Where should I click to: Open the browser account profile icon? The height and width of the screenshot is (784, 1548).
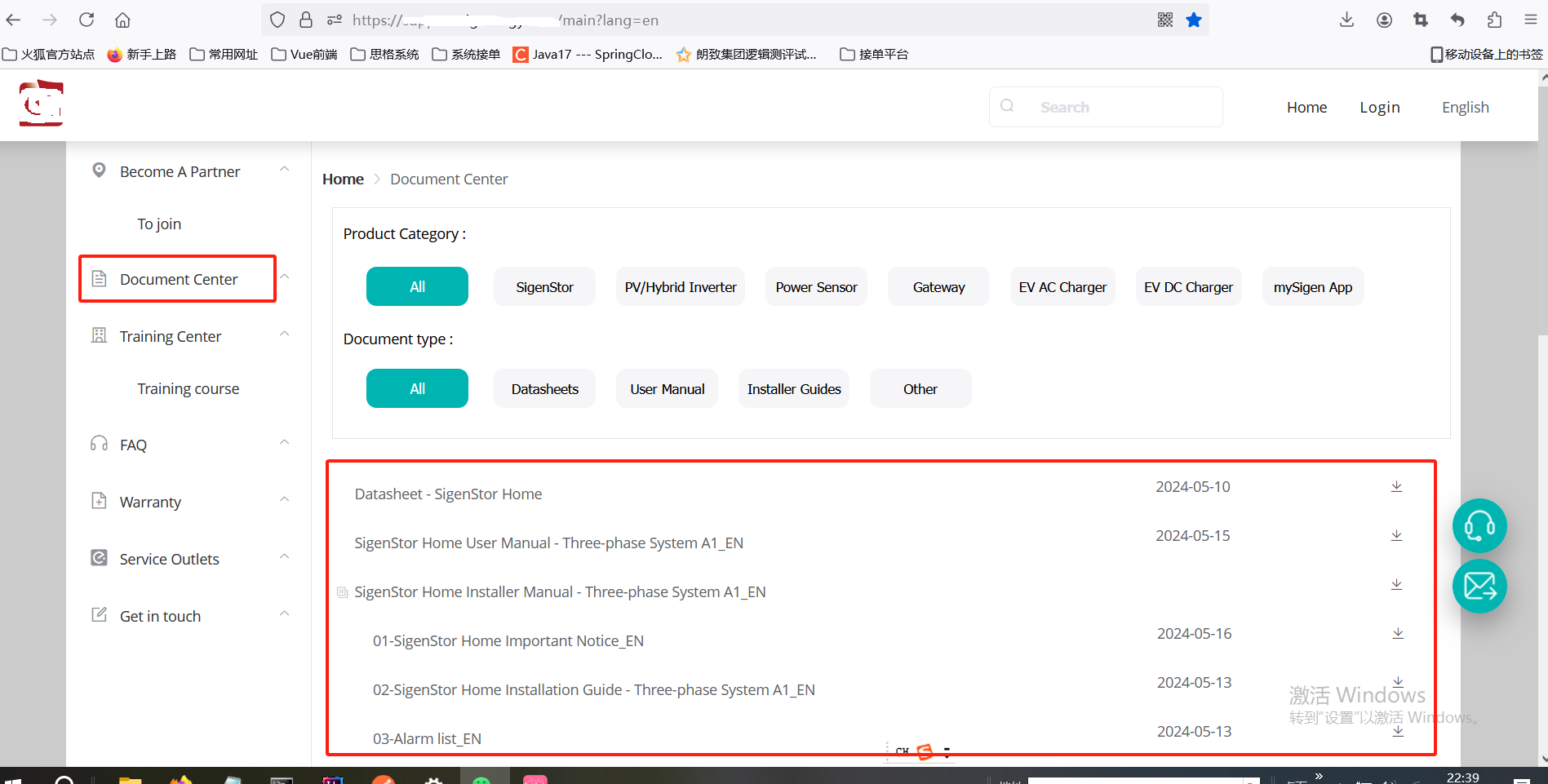(x=1384, y=20)
